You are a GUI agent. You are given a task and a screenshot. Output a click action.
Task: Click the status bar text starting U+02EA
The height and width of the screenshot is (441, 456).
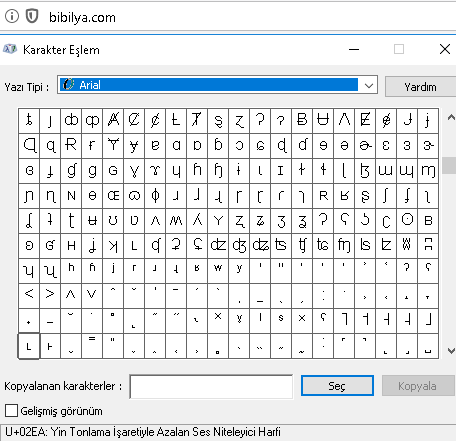click(143, 432)
